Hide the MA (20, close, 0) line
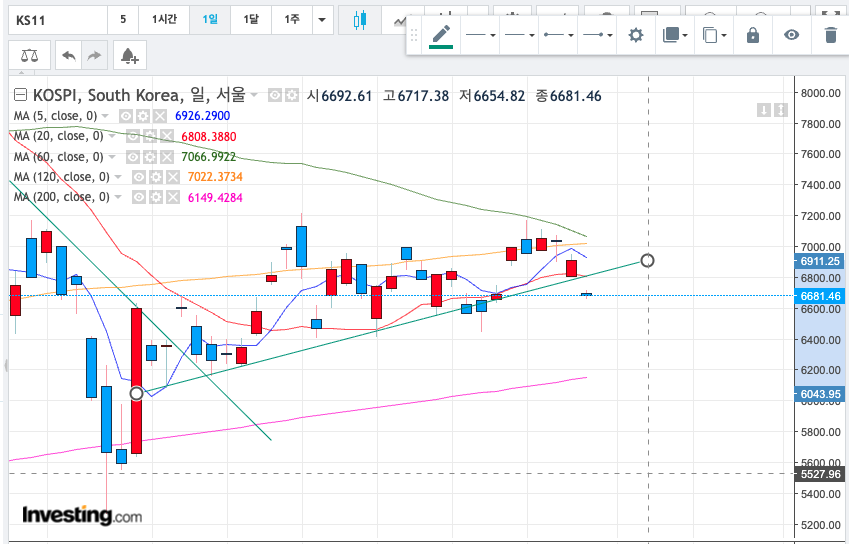 coord(134,136)
